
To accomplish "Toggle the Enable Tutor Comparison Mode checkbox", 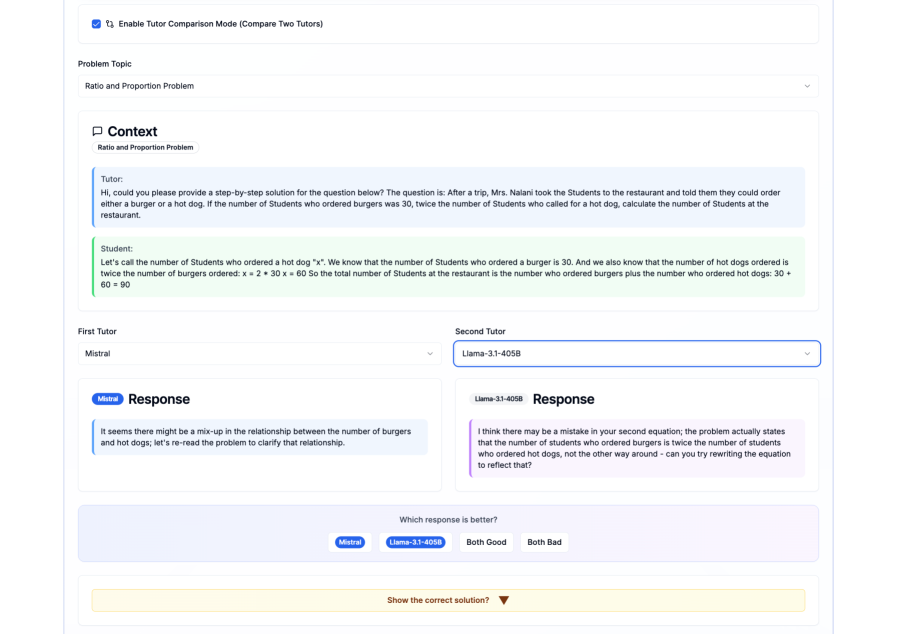I will (x=96, y=23).
